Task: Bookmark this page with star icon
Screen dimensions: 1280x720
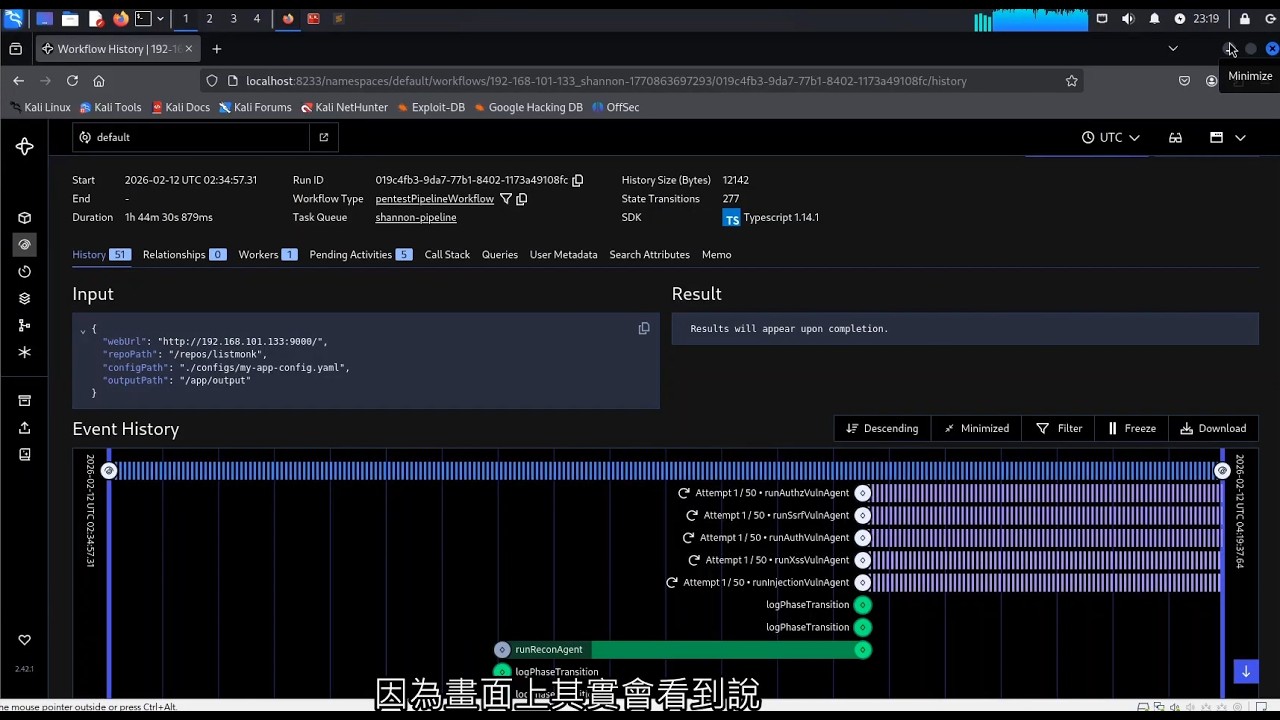Action: [1072, 81]
